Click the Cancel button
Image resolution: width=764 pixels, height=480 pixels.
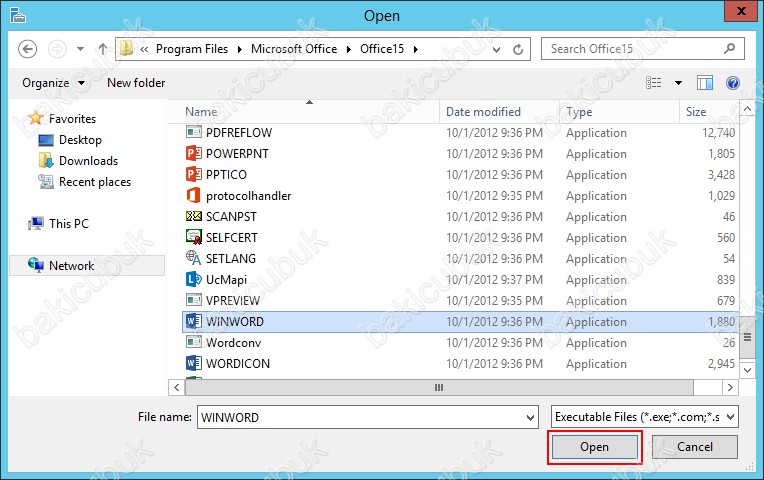(x=694, y=447)
